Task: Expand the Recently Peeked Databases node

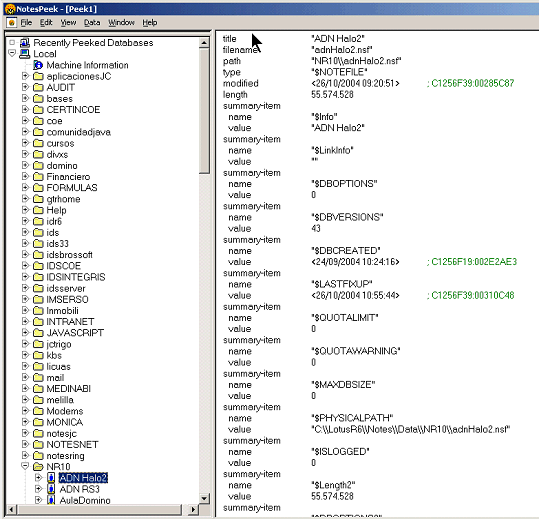Action: coord(12,42)
